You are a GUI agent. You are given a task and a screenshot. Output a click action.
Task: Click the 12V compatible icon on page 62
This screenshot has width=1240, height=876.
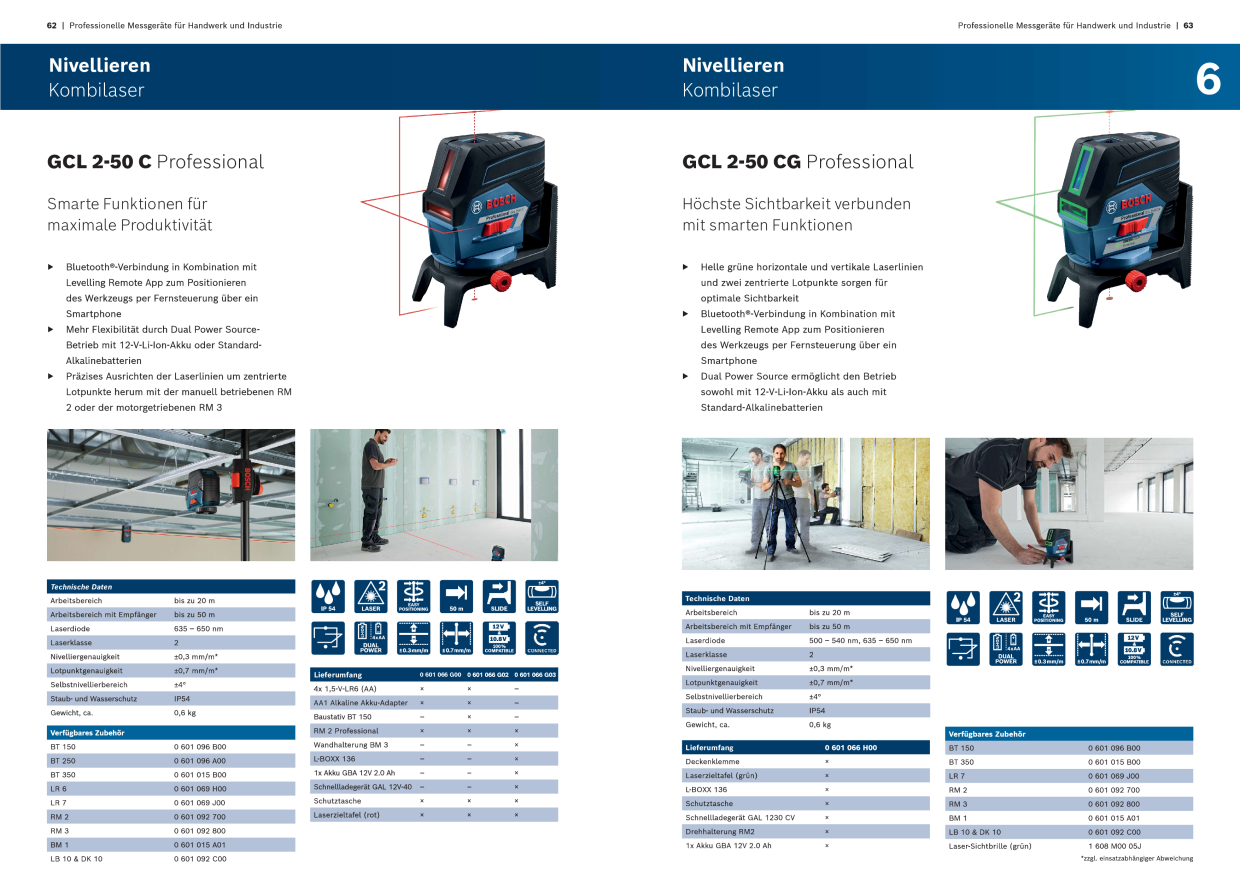pyautogui.click(x=499, y=638)
